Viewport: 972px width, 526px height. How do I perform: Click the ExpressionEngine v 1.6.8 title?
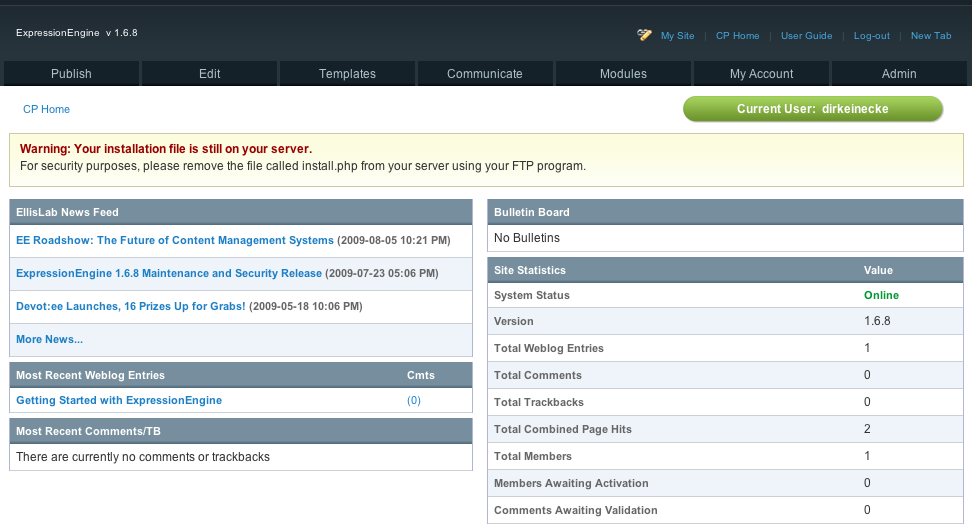[x=77, y=33]
